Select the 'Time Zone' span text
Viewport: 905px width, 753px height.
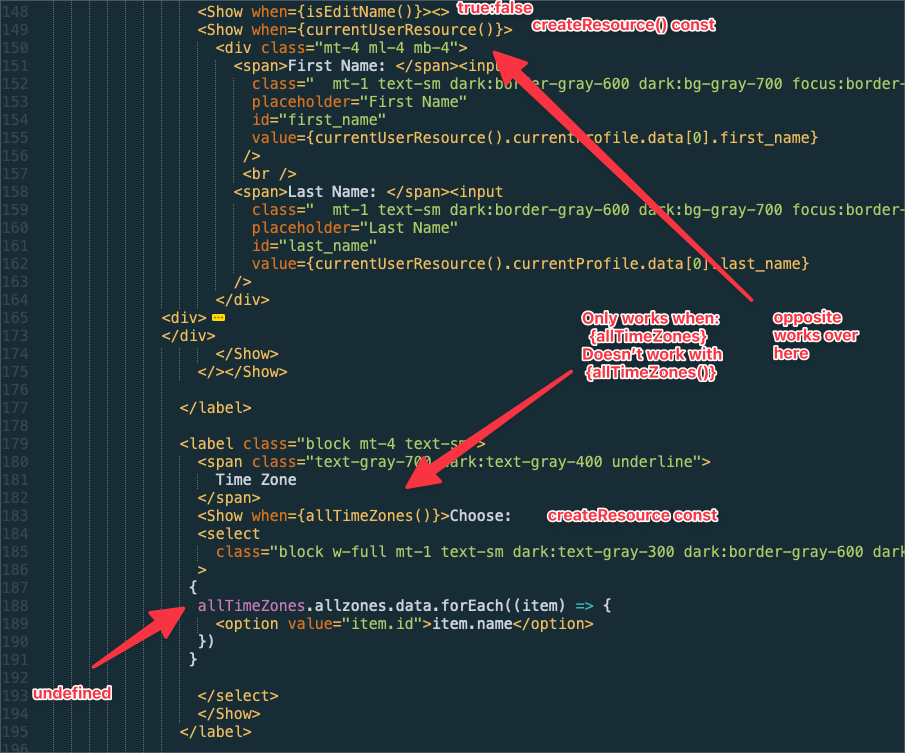click(x=258, y=479)
